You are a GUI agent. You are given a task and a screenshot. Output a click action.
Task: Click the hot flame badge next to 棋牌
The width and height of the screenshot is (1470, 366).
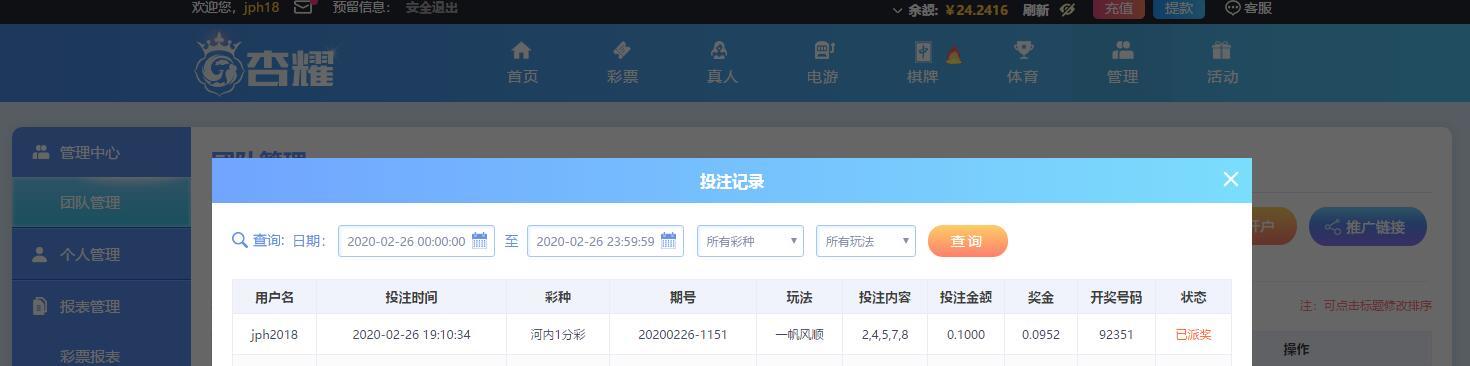pyautogui.click(x=953, y=55)
